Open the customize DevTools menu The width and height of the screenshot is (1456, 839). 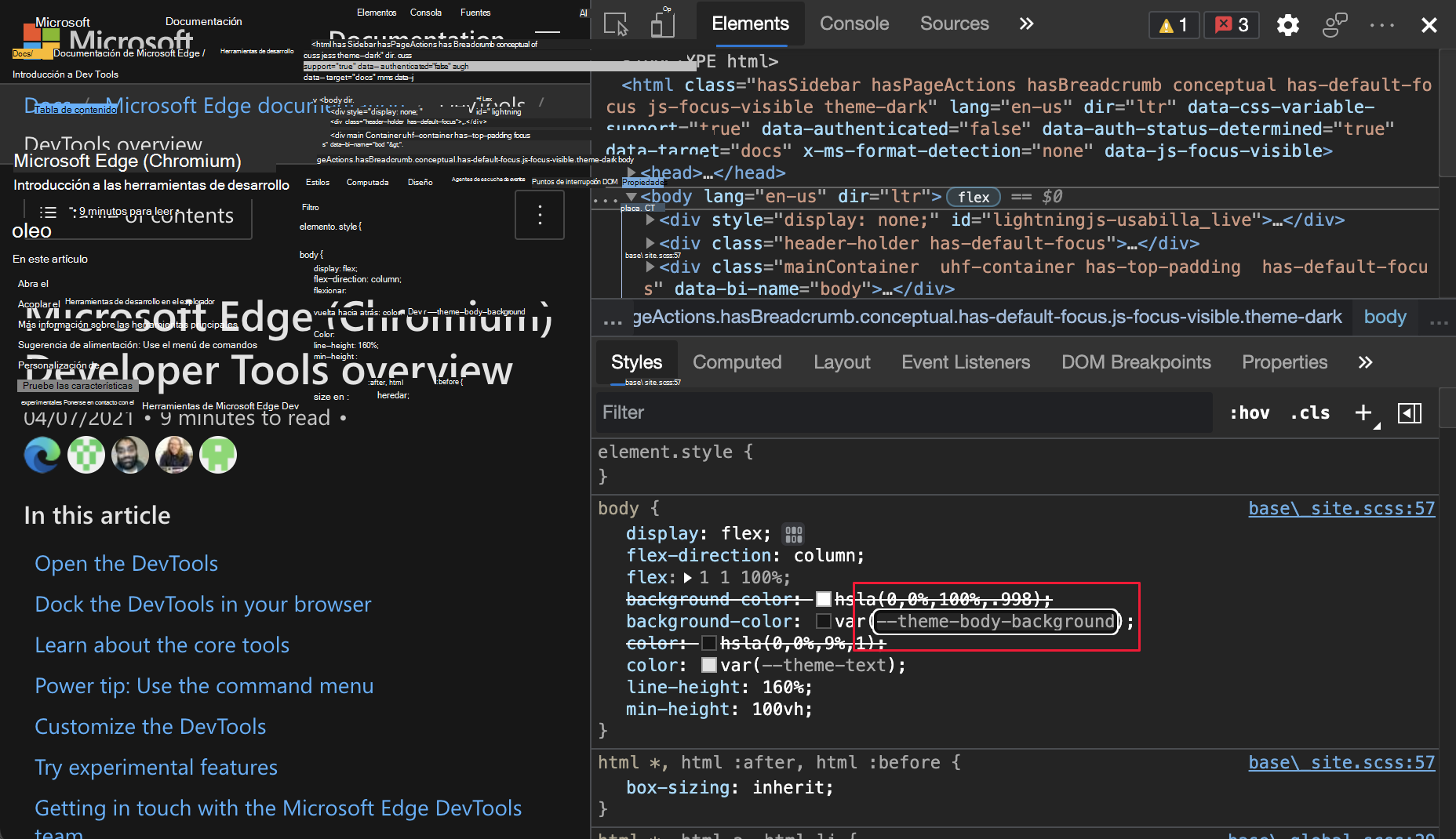pos(1381,24)
